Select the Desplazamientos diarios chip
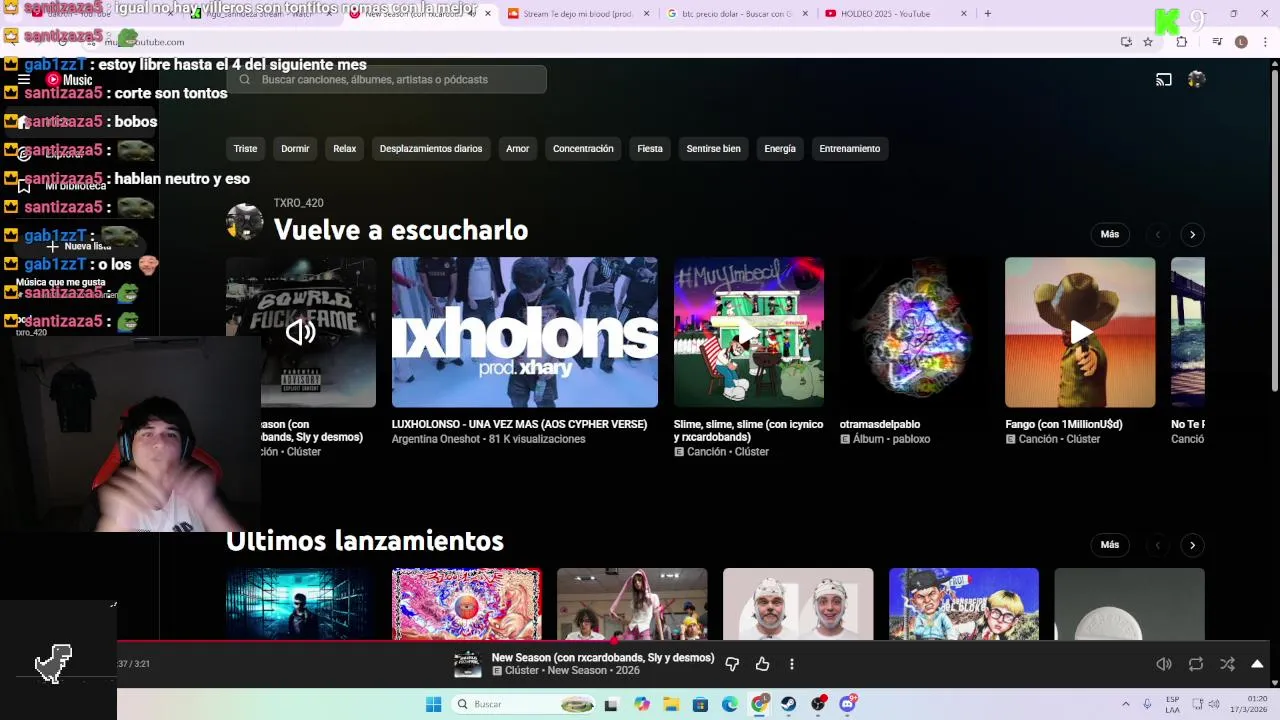 (431, 148)
